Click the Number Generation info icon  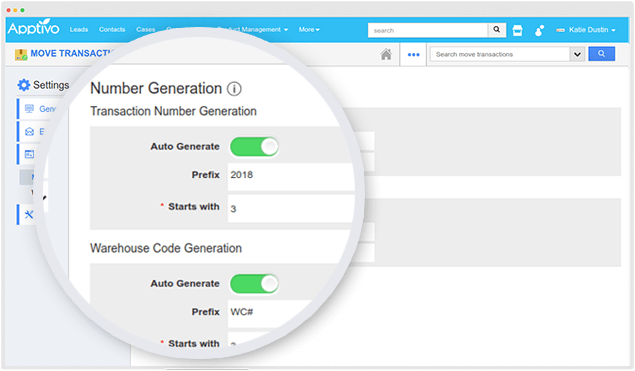click(x=234, y=89)
